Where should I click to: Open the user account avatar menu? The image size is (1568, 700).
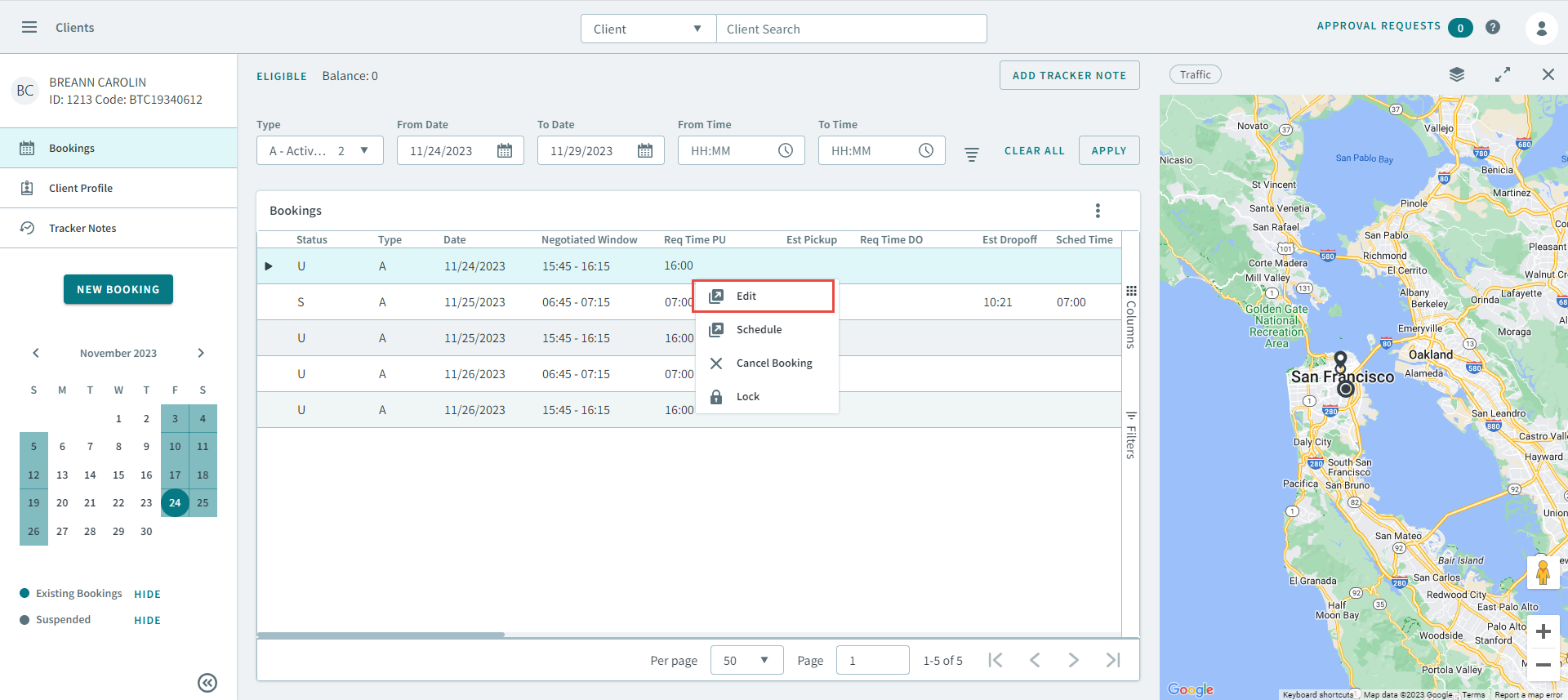click(x=1541, y=29)
